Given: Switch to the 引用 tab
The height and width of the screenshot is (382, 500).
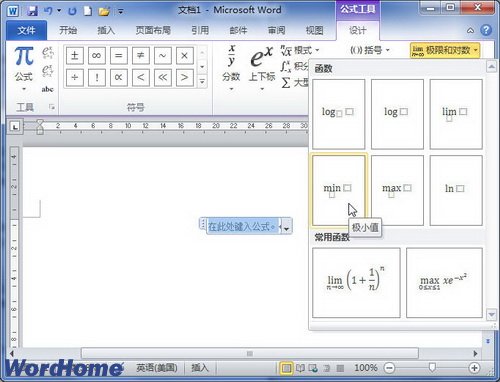Looking at the screenshot, I should point(200,30).
